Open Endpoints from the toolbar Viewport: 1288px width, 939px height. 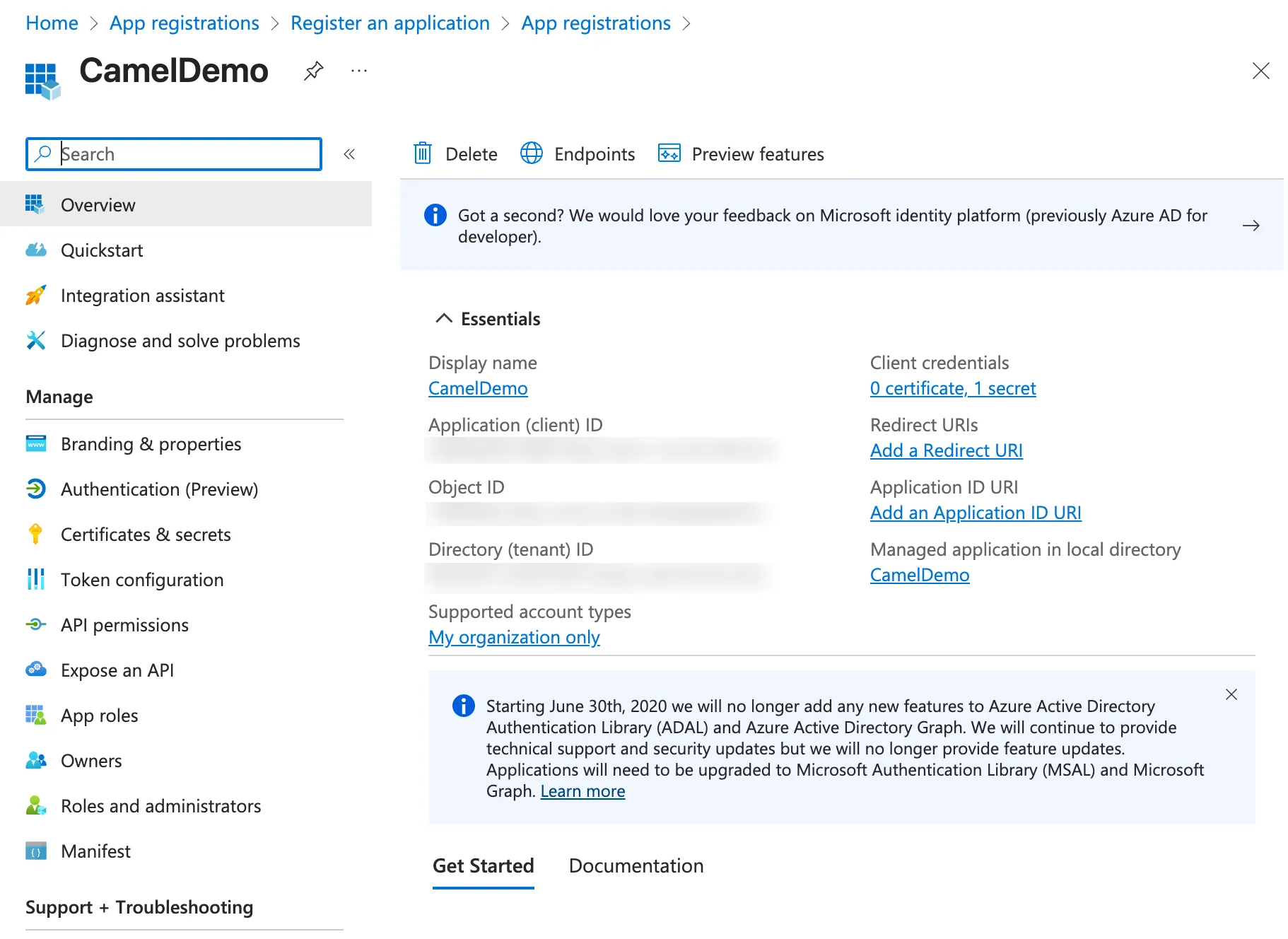click(x=578, y=153)
